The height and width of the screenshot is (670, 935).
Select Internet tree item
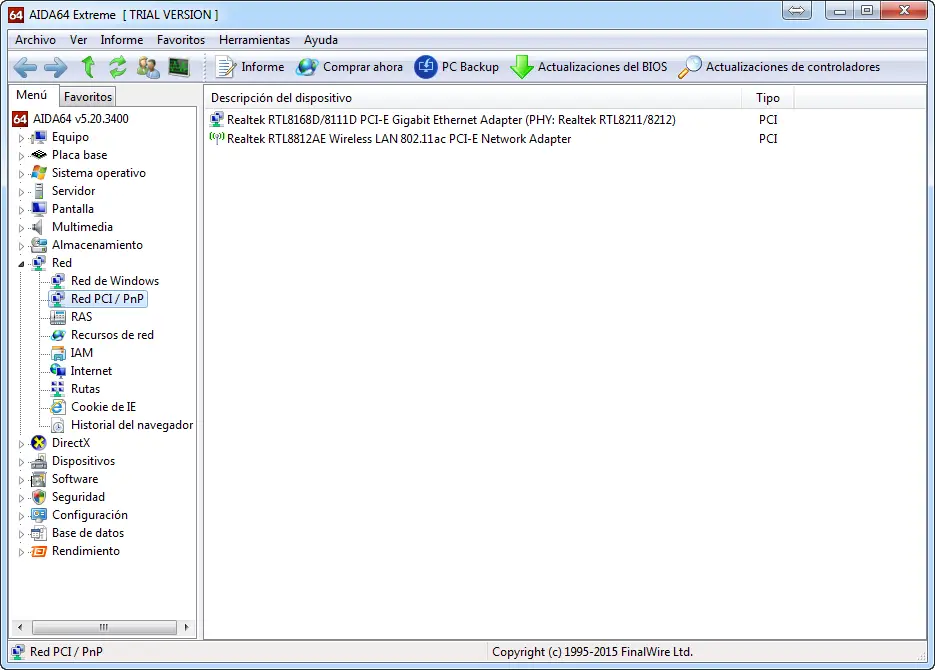point(91,371)
